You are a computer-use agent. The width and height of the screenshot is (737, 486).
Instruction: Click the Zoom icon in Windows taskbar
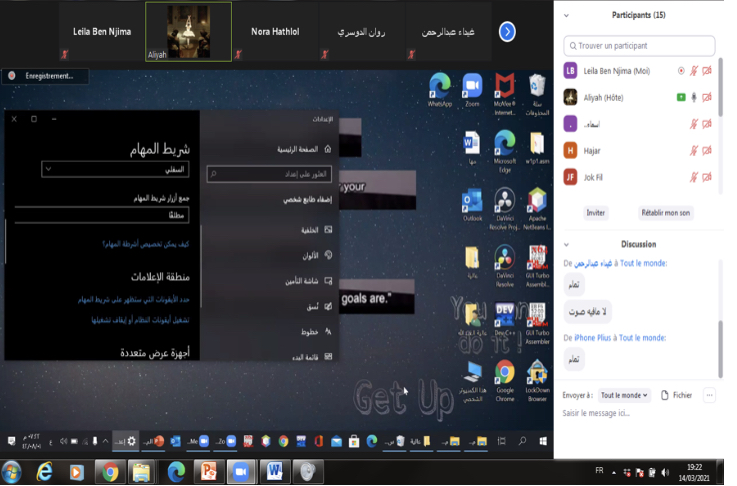(241, 471)
